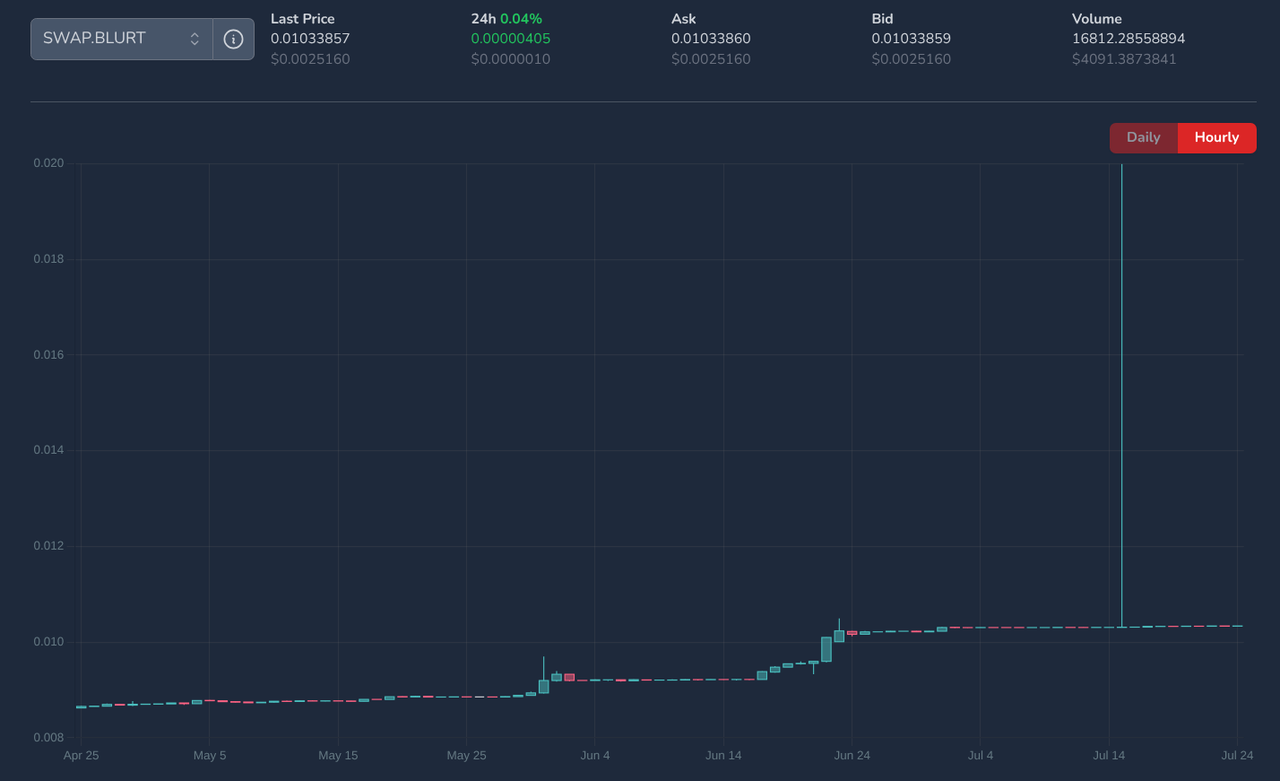Click the Last Price heading
The height and width of the screenshot is (781, 1280).
click(x=303, y=19)
